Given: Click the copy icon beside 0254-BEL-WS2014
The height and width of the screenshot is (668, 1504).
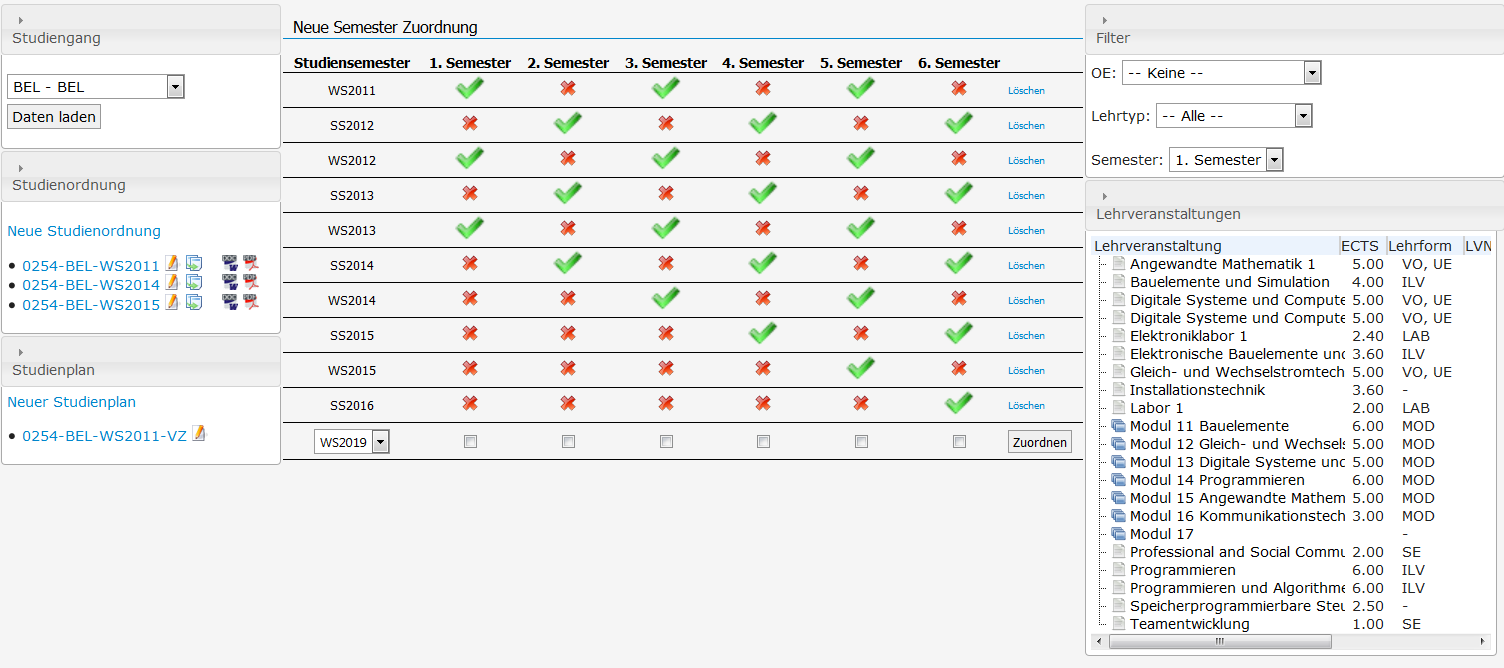Looking at the screenshot, I should [x=194, y=283].
